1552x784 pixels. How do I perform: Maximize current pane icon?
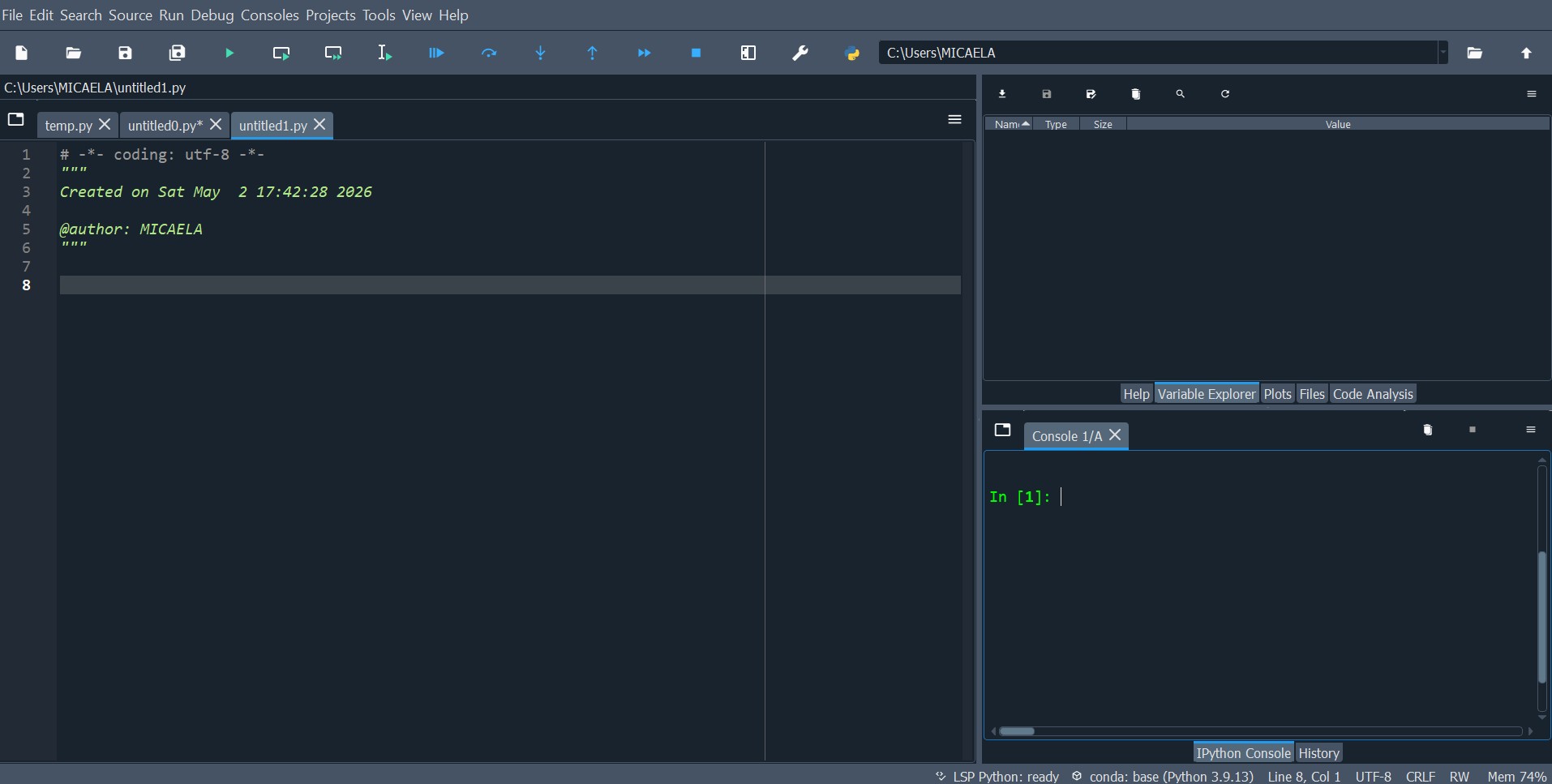(748, 53)
